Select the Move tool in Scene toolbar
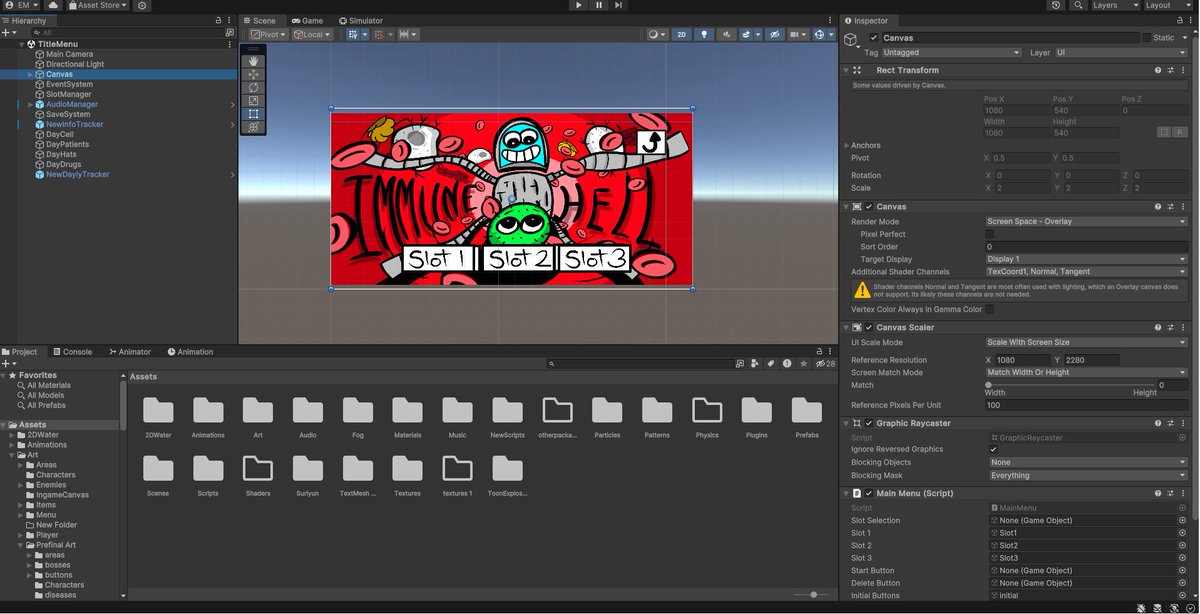The height and width of the screenshot is (614, 1200). coord(253,74)
